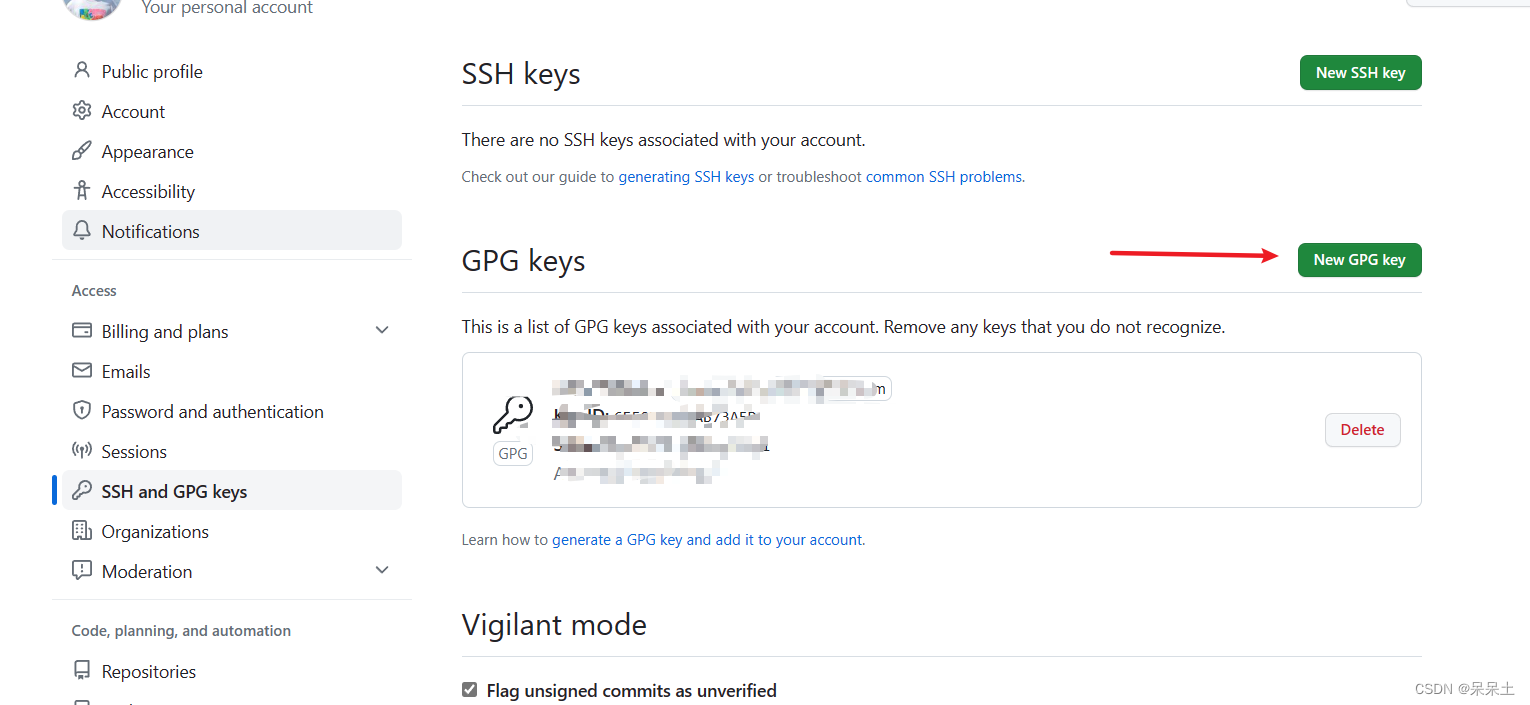Open Sessions via the broadcast icon

coord(81,450)
